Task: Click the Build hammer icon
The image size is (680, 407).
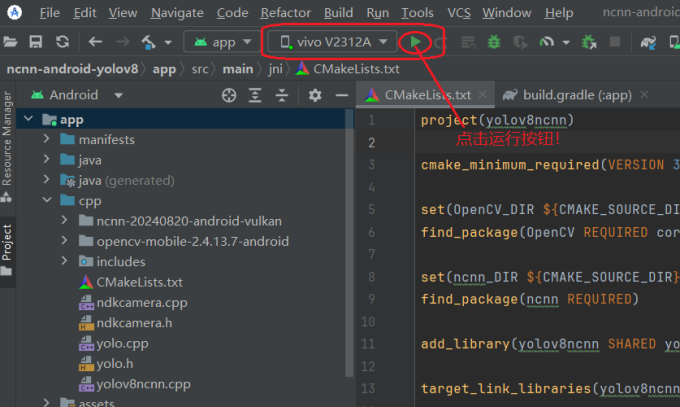Action: pos(149,42)
